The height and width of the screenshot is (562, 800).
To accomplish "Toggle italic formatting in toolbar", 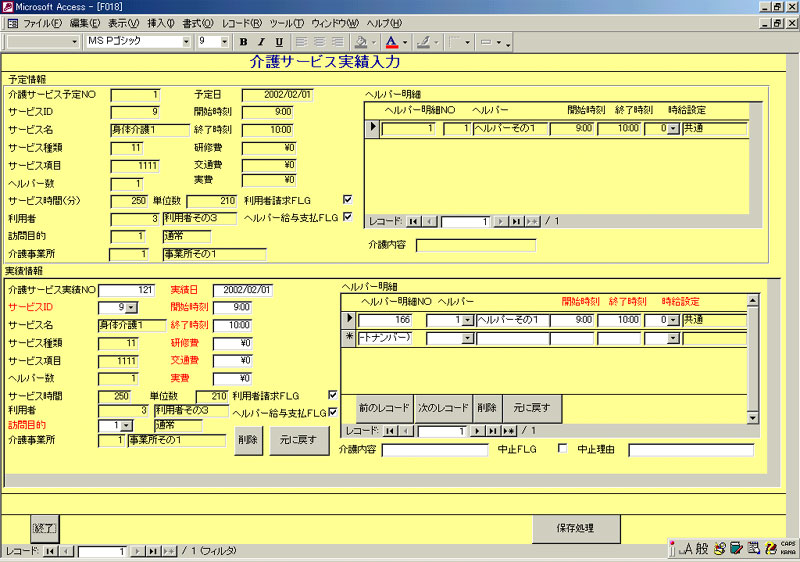I will click(261, 42).
